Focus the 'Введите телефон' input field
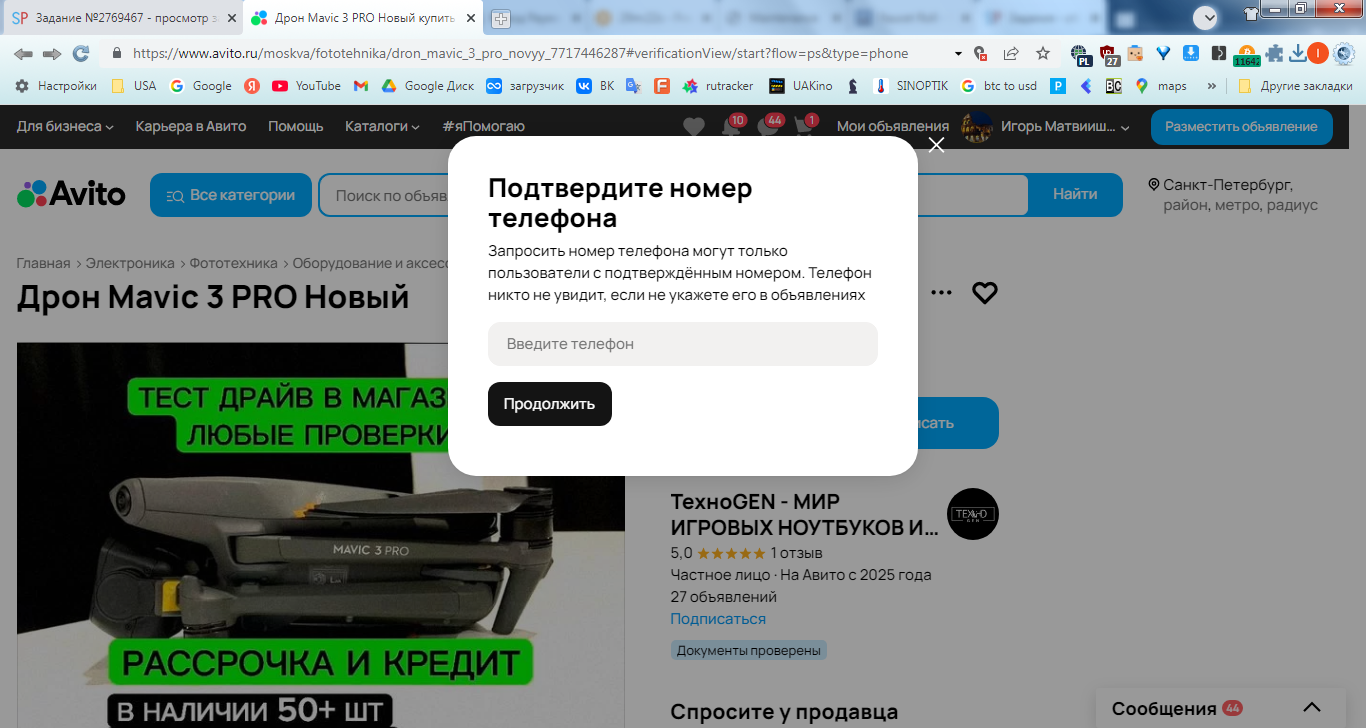The height and width of the screenshot is (728, 1366). (683, 344)
